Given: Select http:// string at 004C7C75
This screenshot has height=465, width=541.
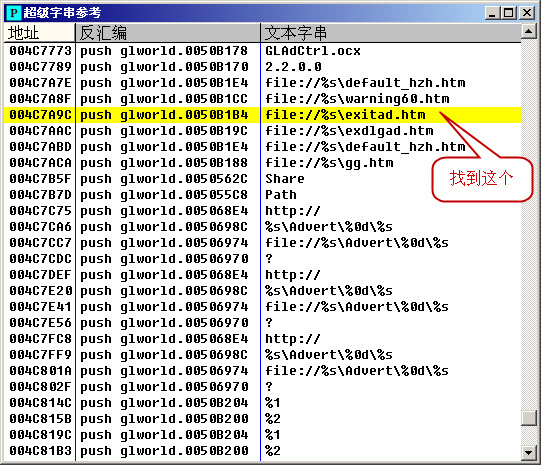Looking at the screenshot, I should pos(293,211).
